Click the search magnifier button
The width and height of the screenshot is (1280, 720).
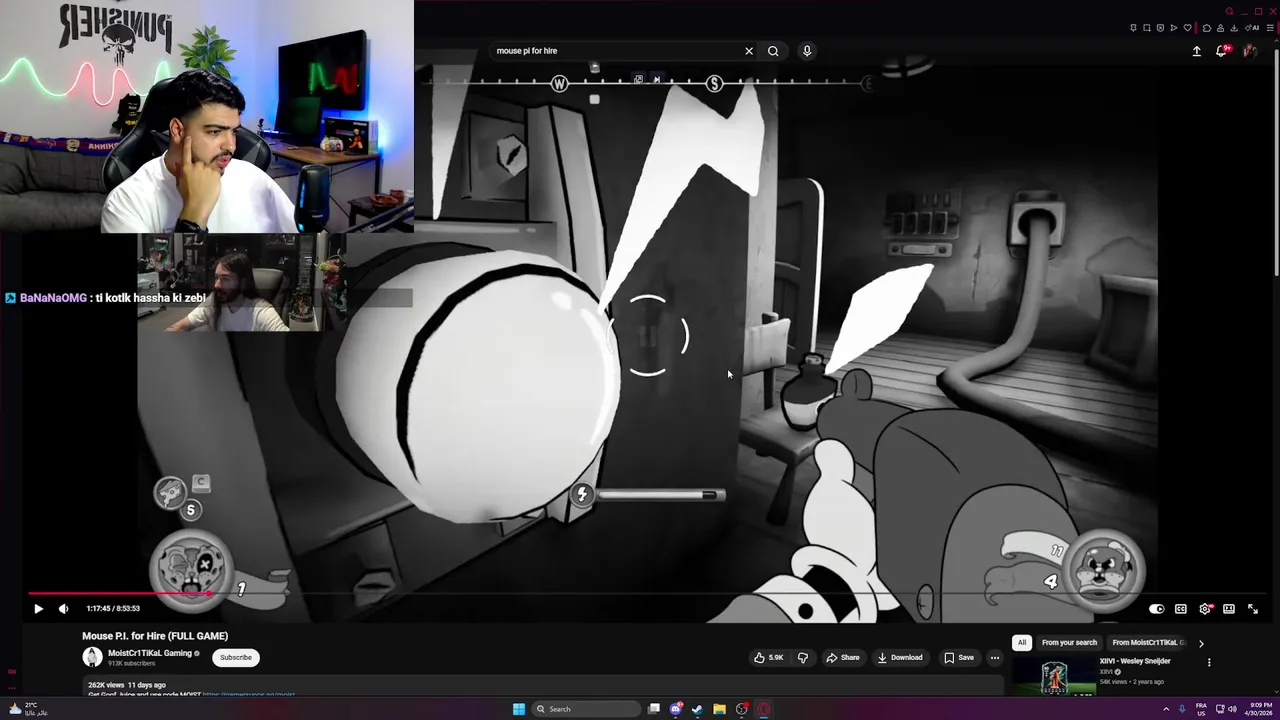pyautogui.click(x=773, y=51)
